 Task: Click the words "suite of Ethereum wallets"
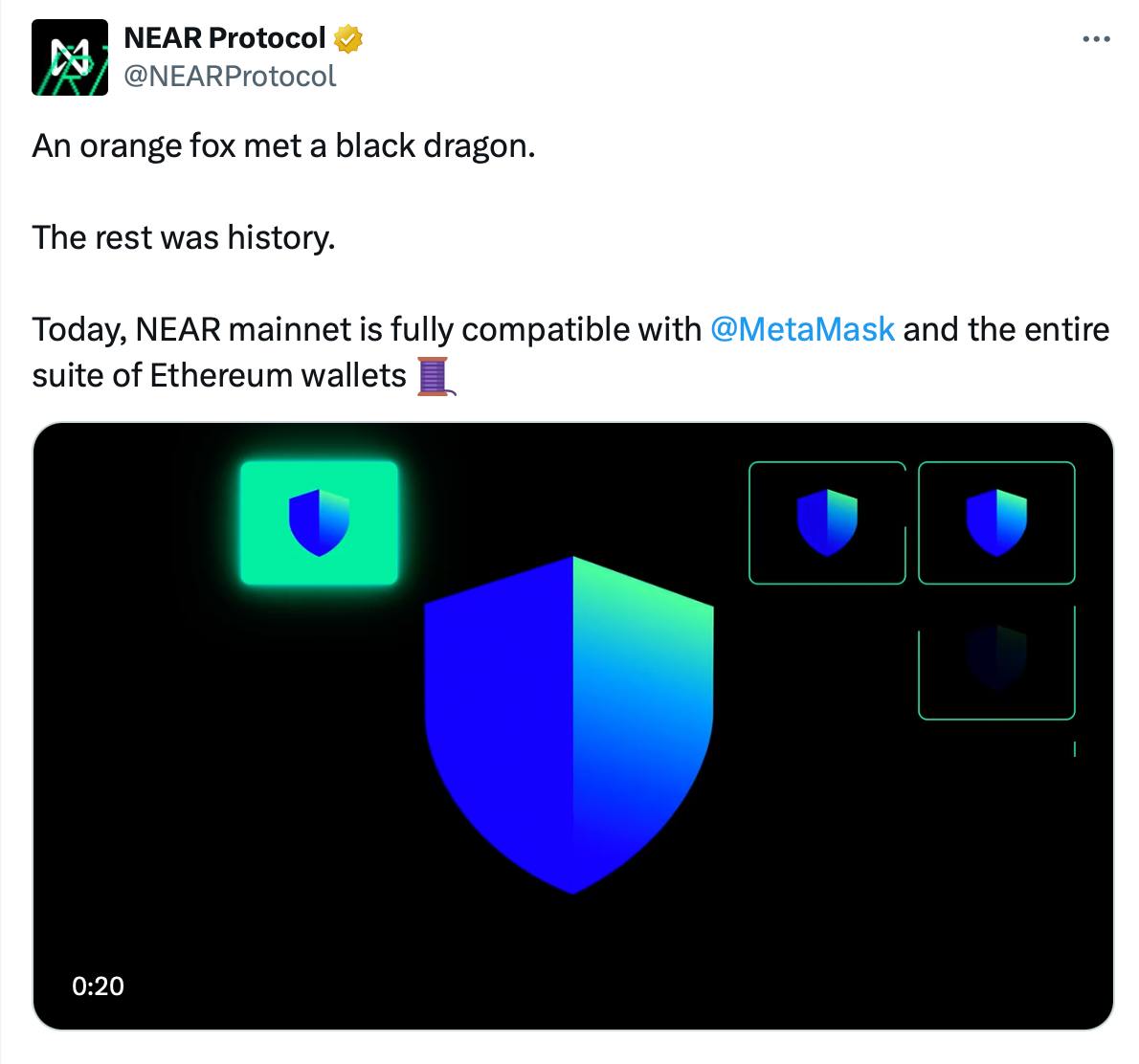[x=219, y=375]
